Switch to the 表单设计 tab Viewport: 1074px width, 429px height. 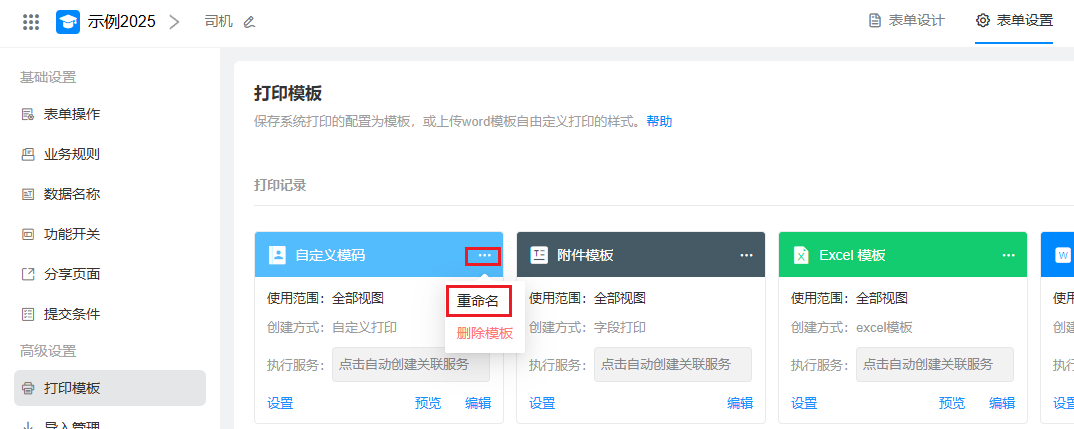[906, 21]
